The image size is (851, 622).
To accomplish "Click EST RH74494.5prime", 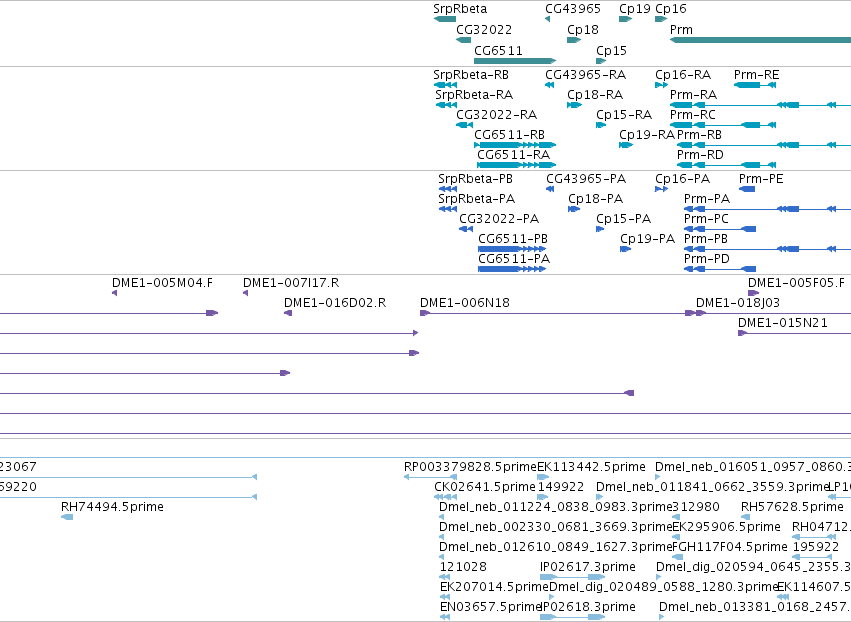I will (67, 517).
